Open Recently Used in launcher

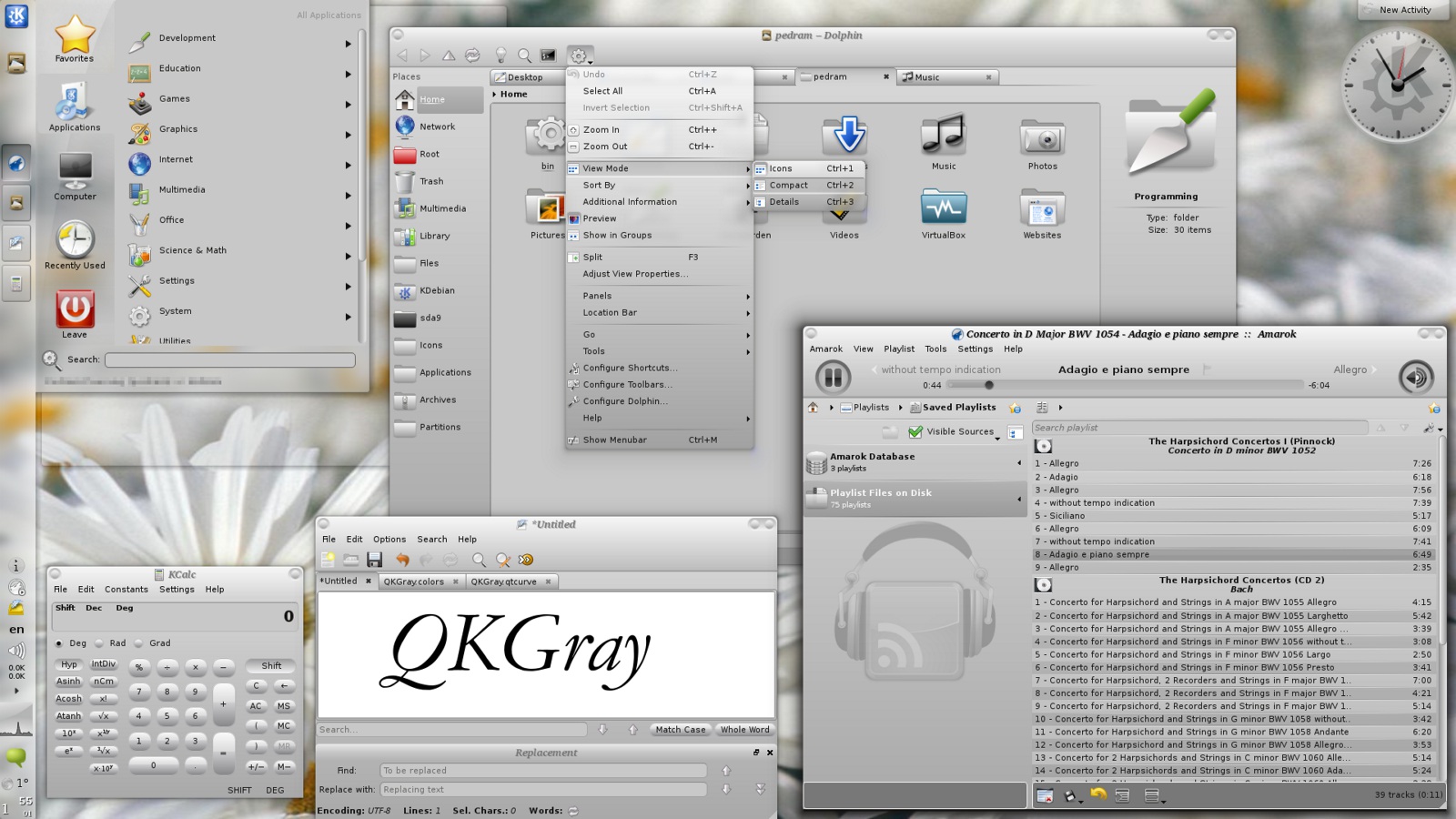75,242
